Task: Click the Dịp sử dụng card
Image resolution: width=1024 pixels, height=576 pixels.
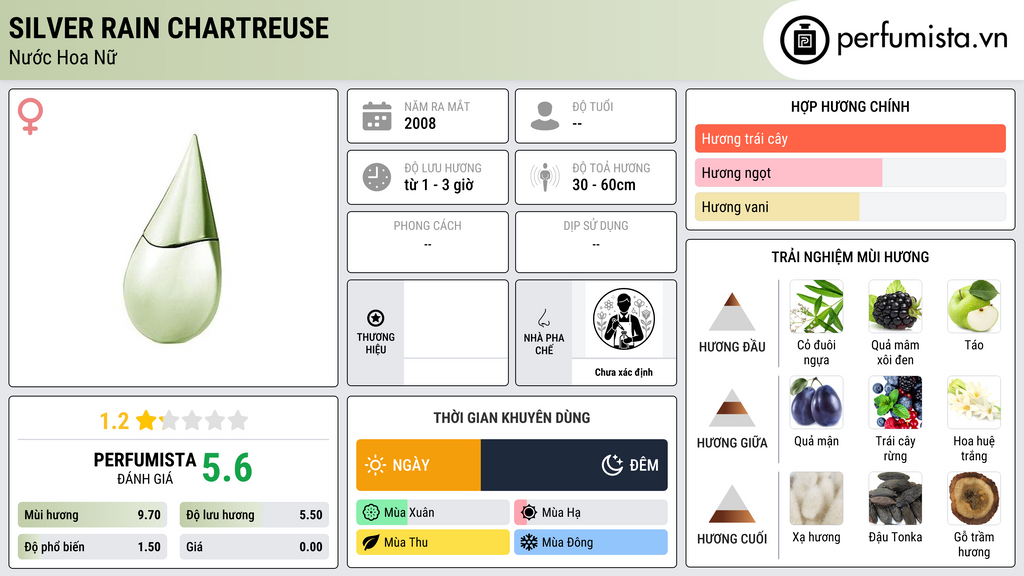Action: pos(596,242)
